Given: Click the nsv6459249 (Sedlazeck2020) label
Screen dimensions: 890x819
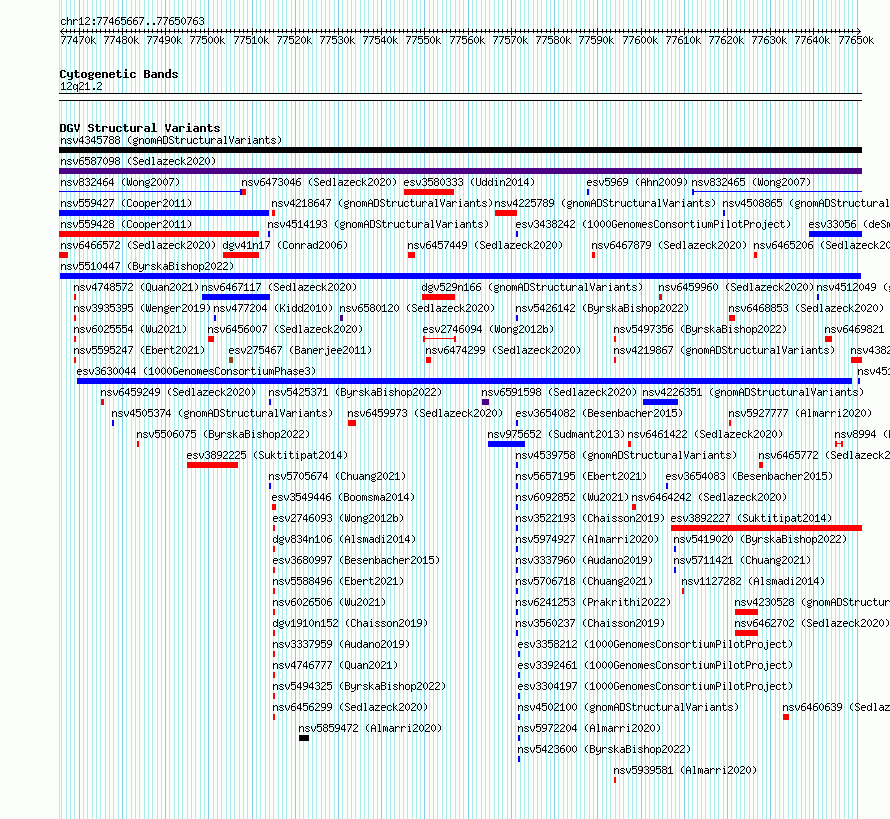Looking at the screenshot, I should pyautogui.click(x=178, y=392).
